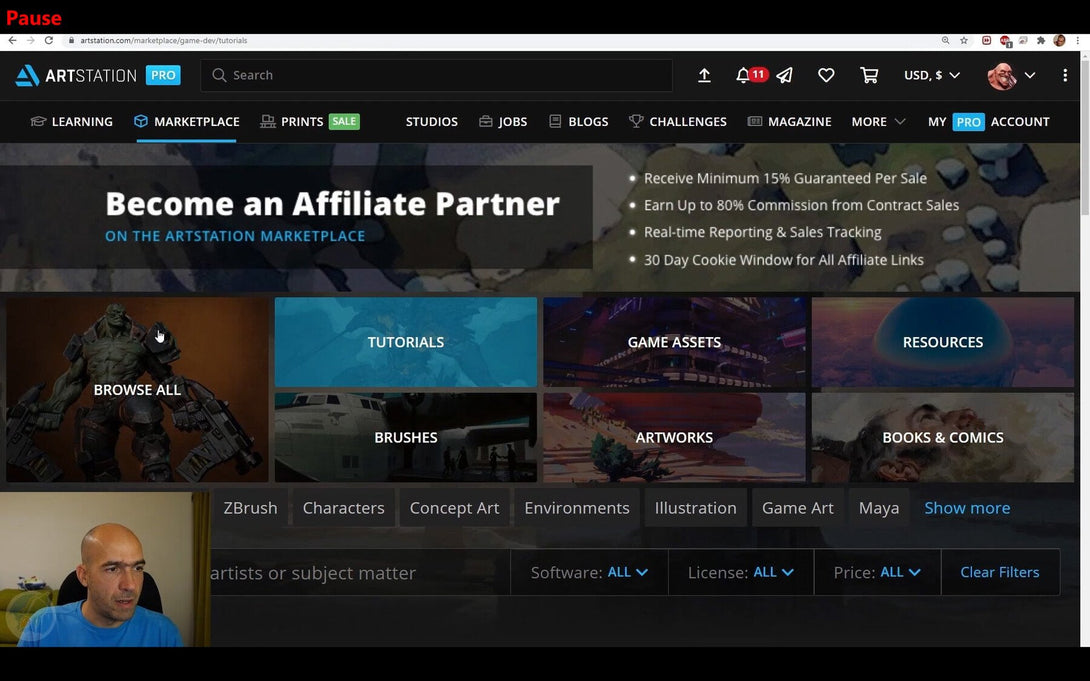Image resolution: width=1090 pixels, height=681 pixels.
Task: Open the upload artwork icon
Action: point(704,75)
